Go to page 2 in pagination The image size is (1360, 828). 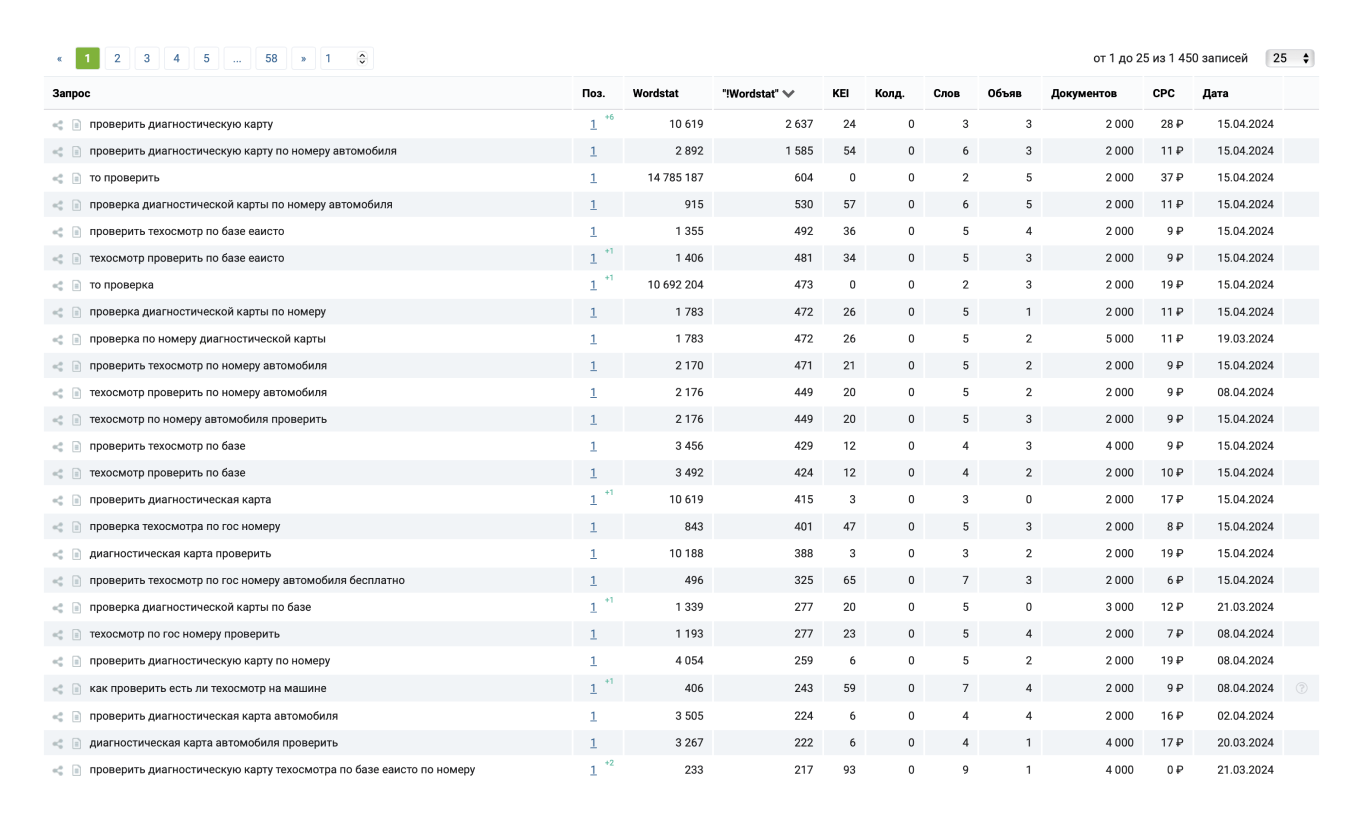tap(117, 59)
